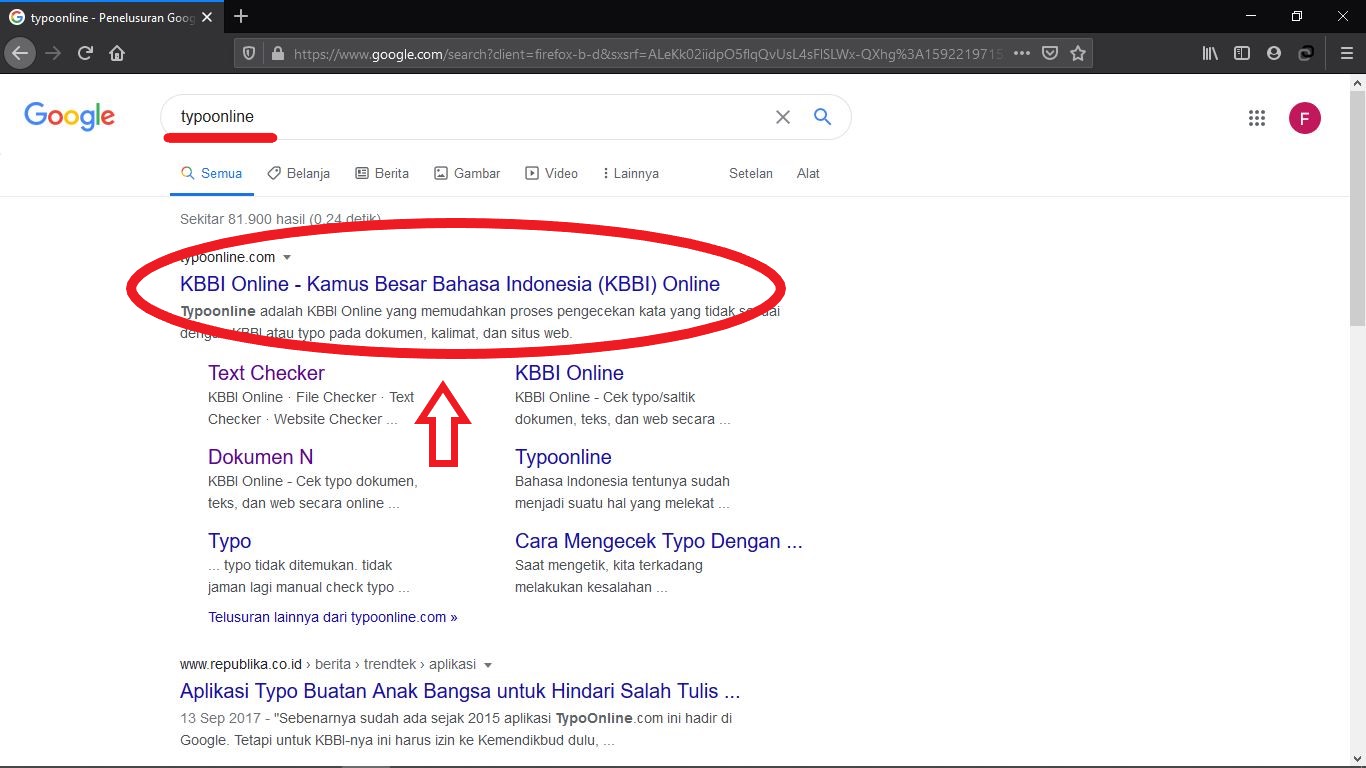Expand the dropdown arrow beside typoonline.com

(x=288, y=258)
